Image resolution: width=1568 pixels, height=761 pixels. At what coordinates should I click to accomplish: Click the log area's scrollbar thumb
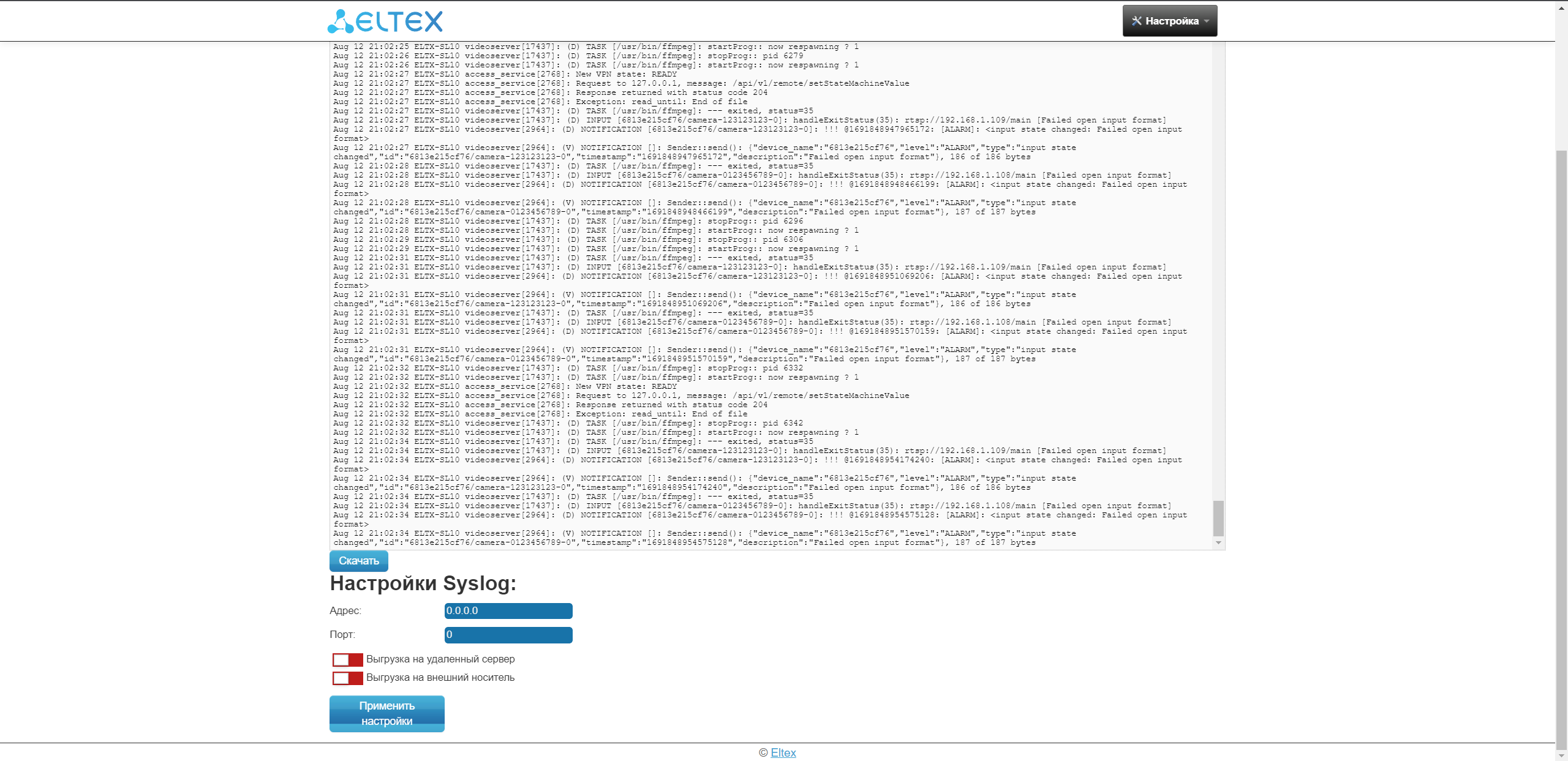[1218, 518]
